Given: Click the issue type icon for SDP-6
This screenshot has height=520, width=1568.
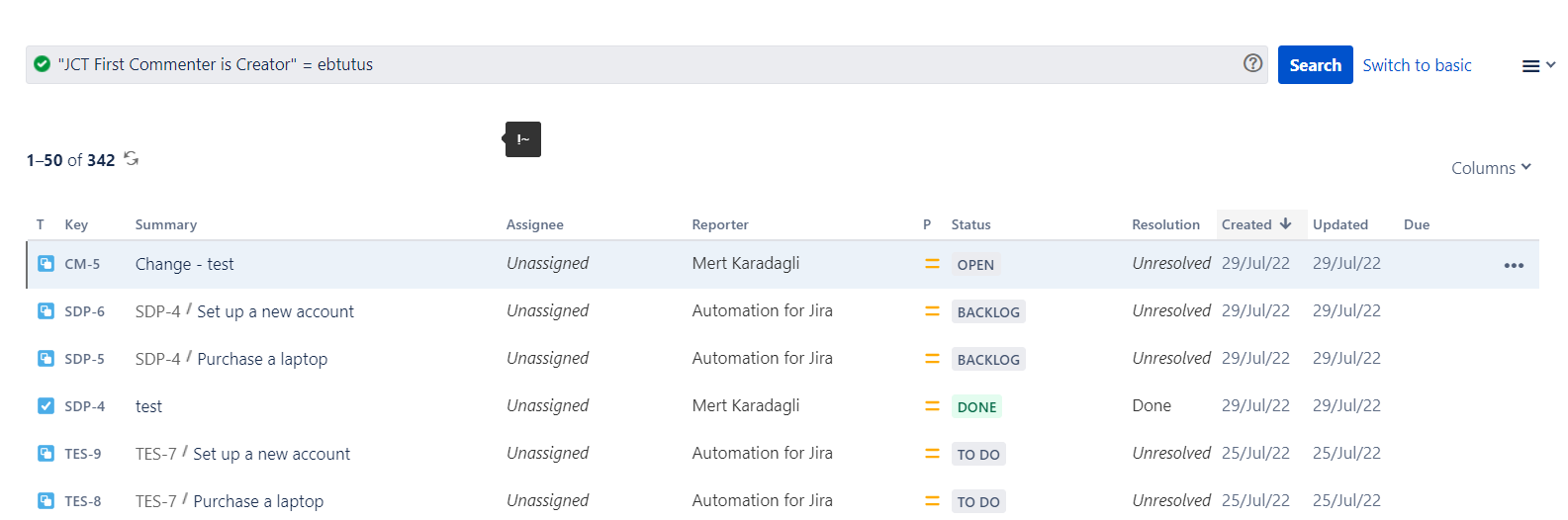Looking at the screenshot, I should (46, 311).
